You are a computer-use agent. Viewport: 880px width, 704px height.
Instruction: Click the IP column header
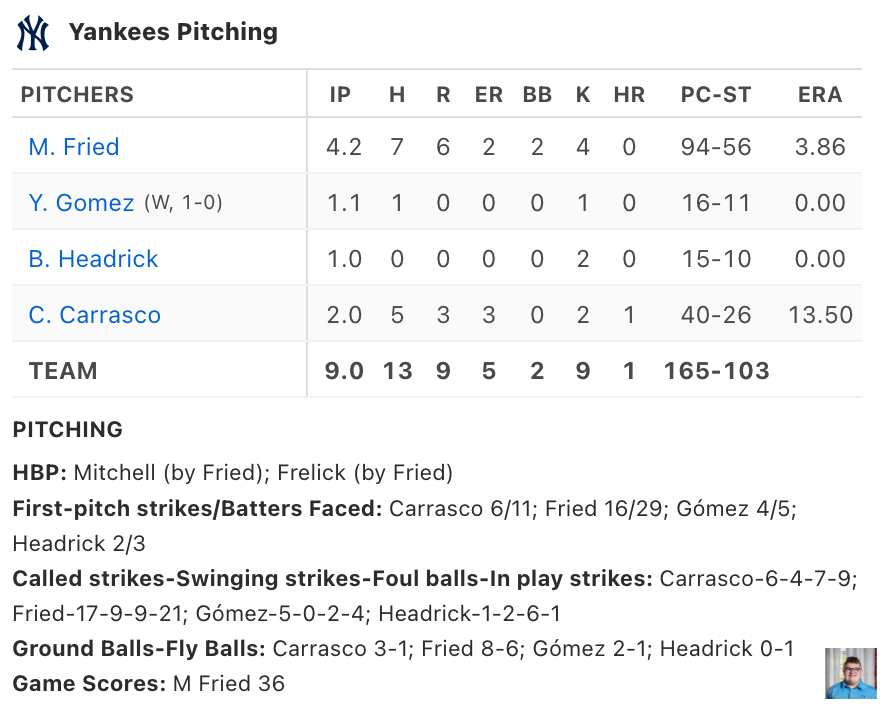(x=340, y=94)
